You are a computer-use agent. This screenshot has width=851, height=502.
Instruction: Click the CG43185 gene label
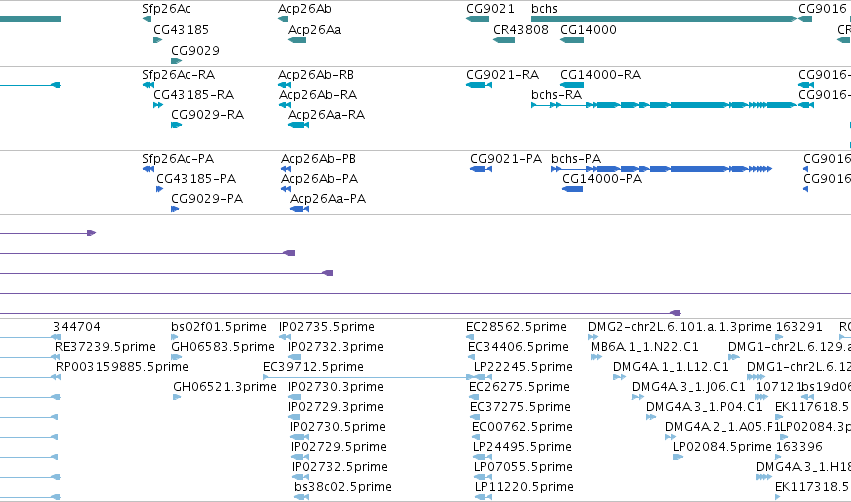point(181,29)
